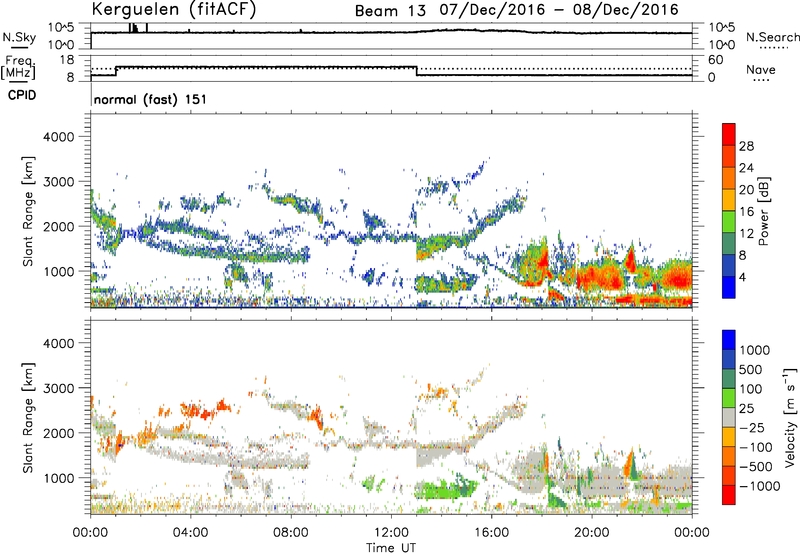800x554 pixels.
Task: Pick the red top segment of Power colorbar
Action: tap(729, 135)
